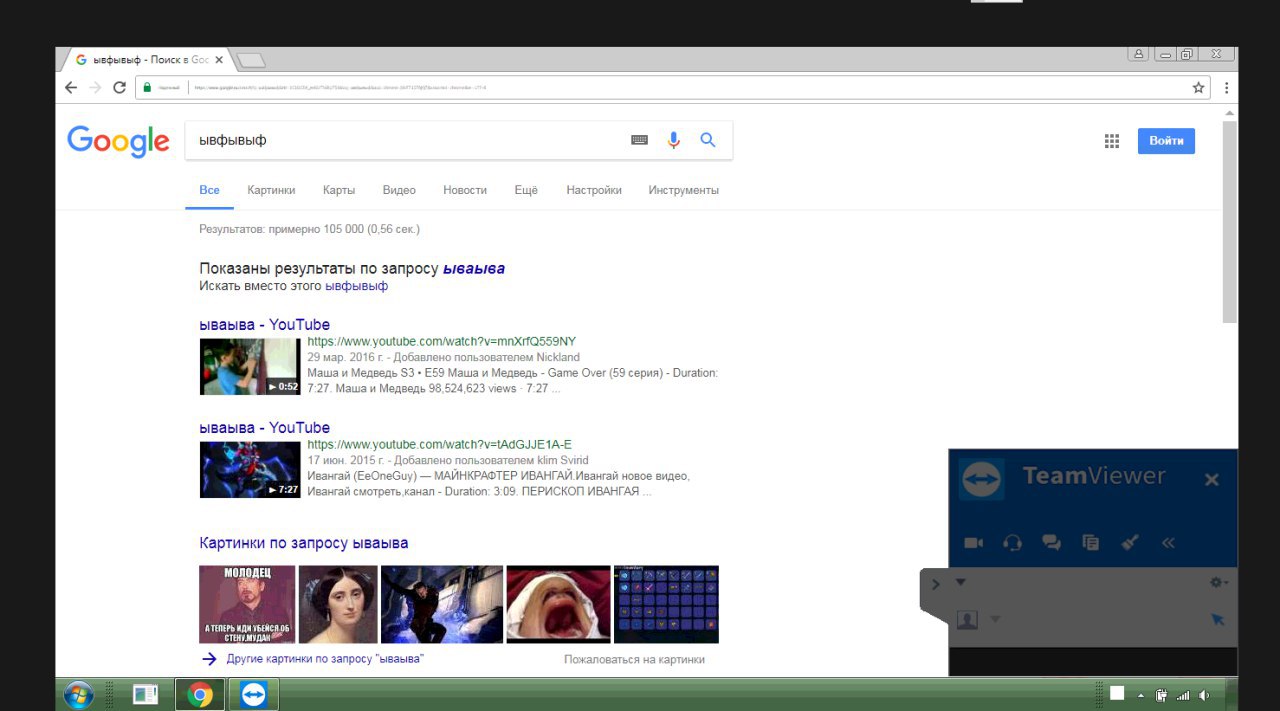Open second ываыва - YouTube result

click(265, 427)
